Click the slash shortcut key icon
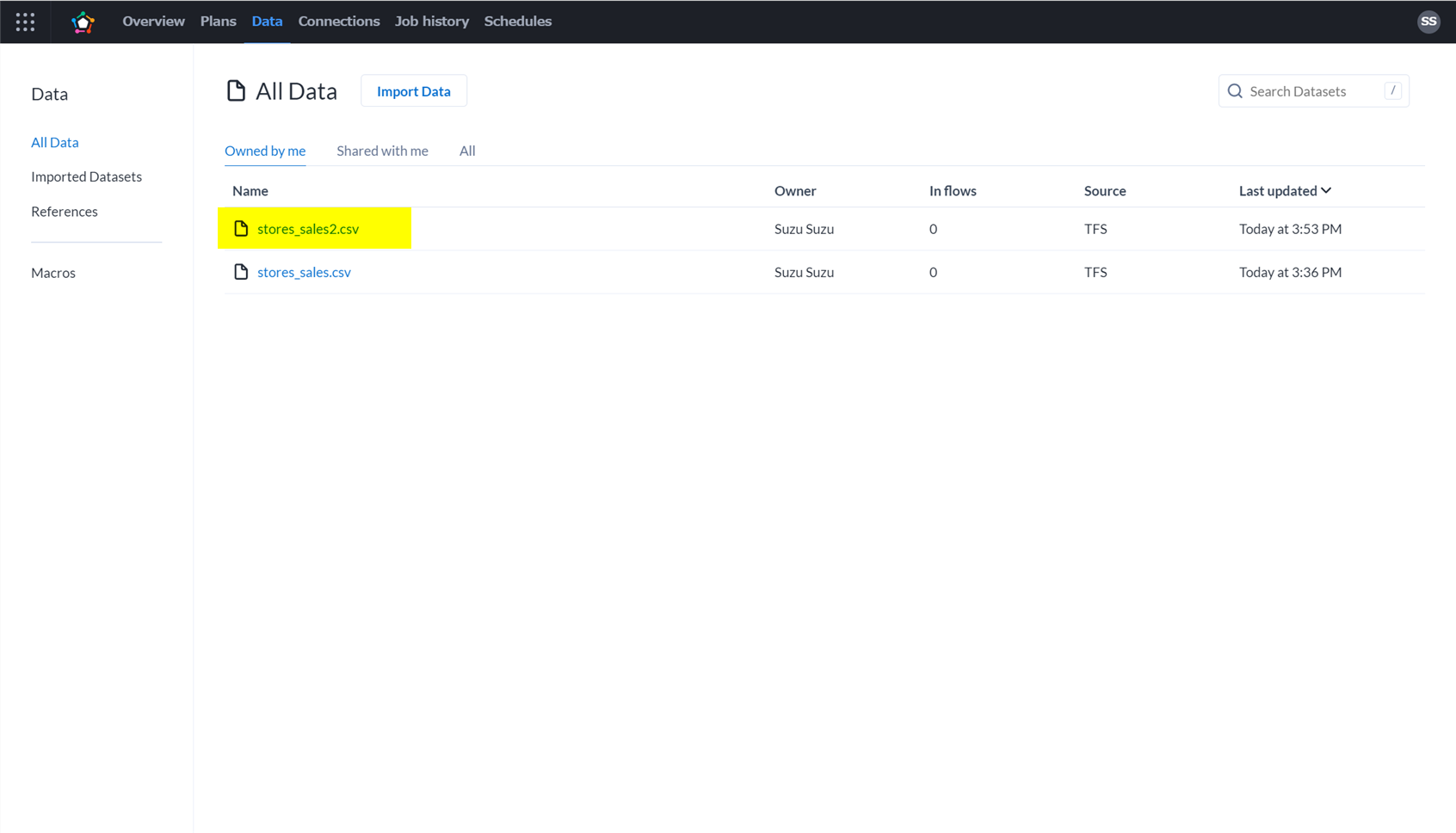 [1392, 91]
